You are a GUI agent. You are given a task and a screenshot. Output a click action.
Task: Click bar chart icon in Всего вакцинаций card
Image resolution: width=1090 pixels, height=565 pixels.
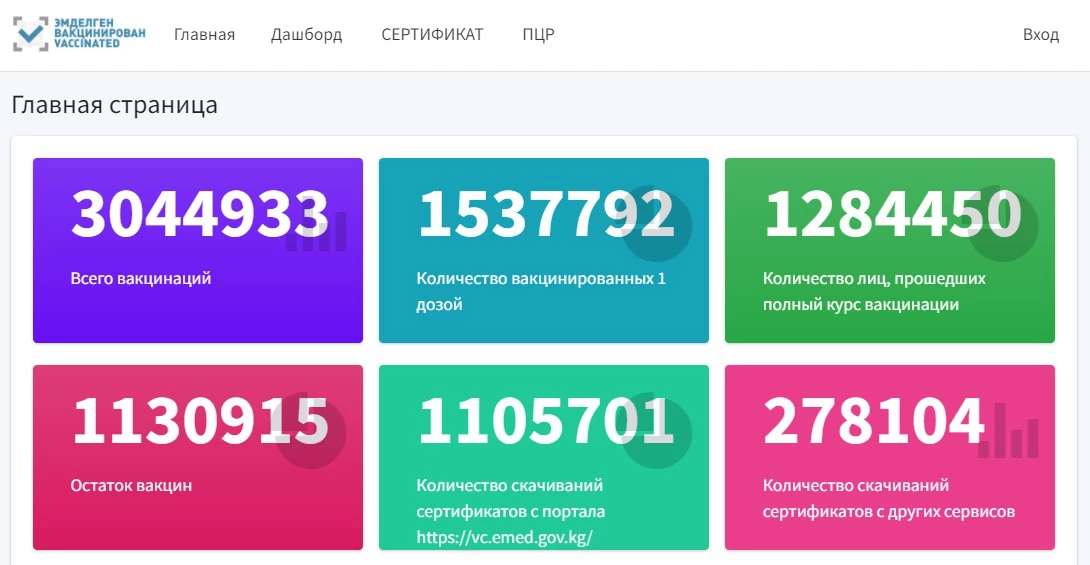pyautogui.click(x=317, y=231)
